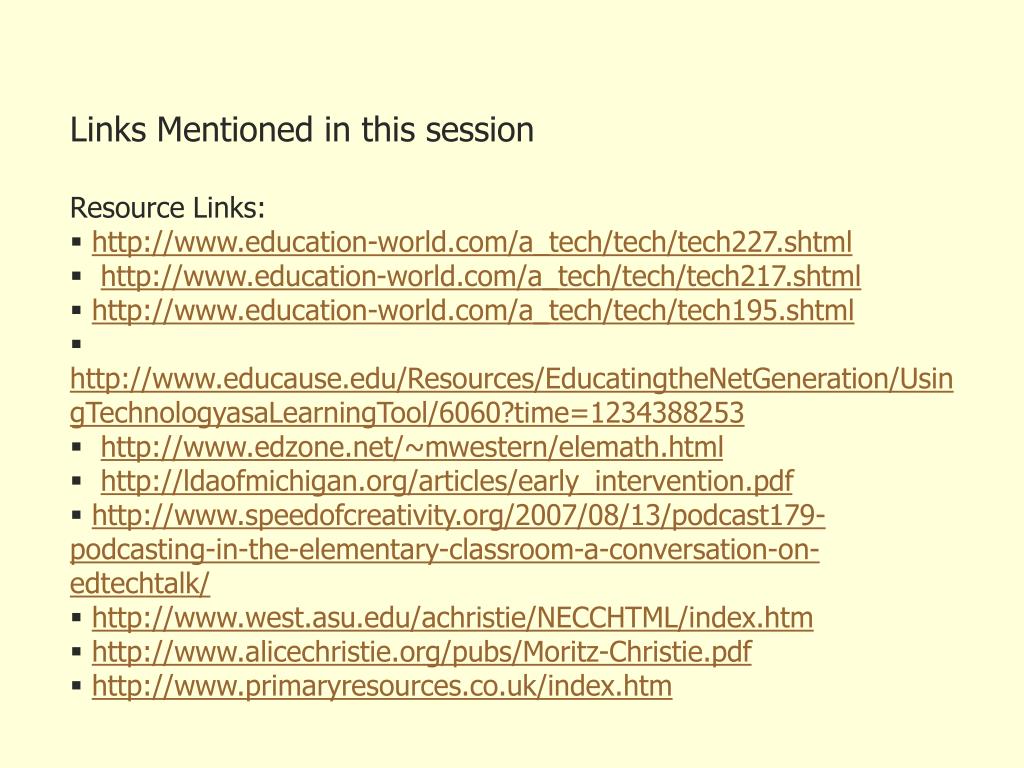
Task: Click the bullet beside the tech195.shtml link
Action: (x=76, y=310)
